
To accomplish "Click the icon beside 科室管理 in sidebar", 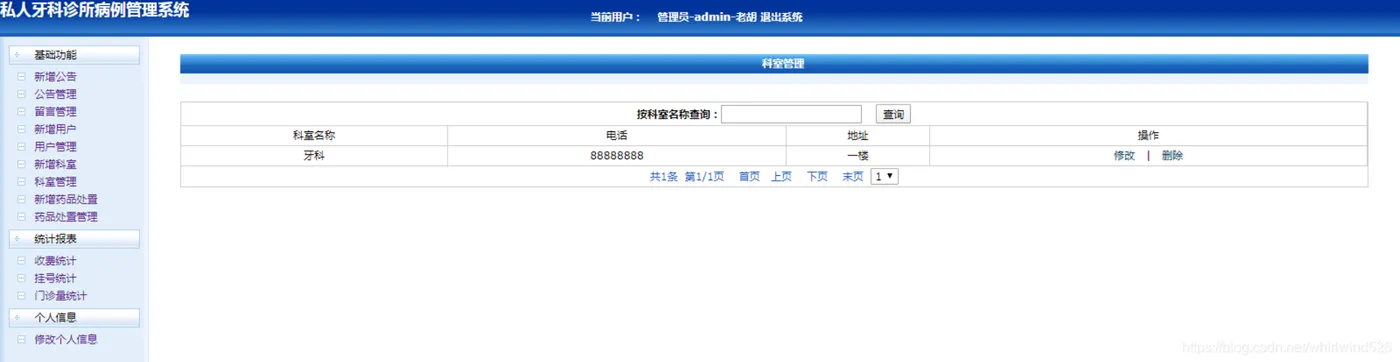I will coord(21,182).
